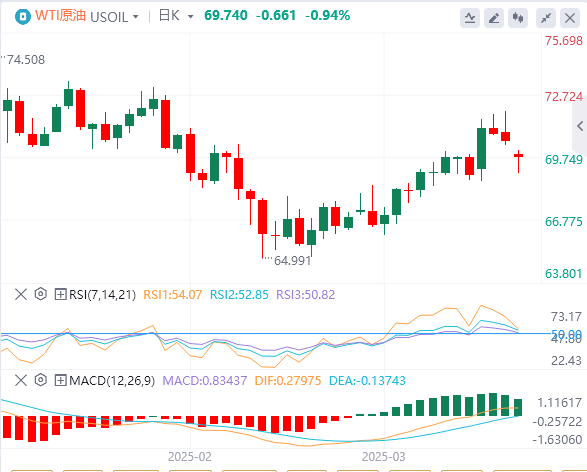Close the chart with the X icon
Screen dimensions: 587x472
click(570, 18)
